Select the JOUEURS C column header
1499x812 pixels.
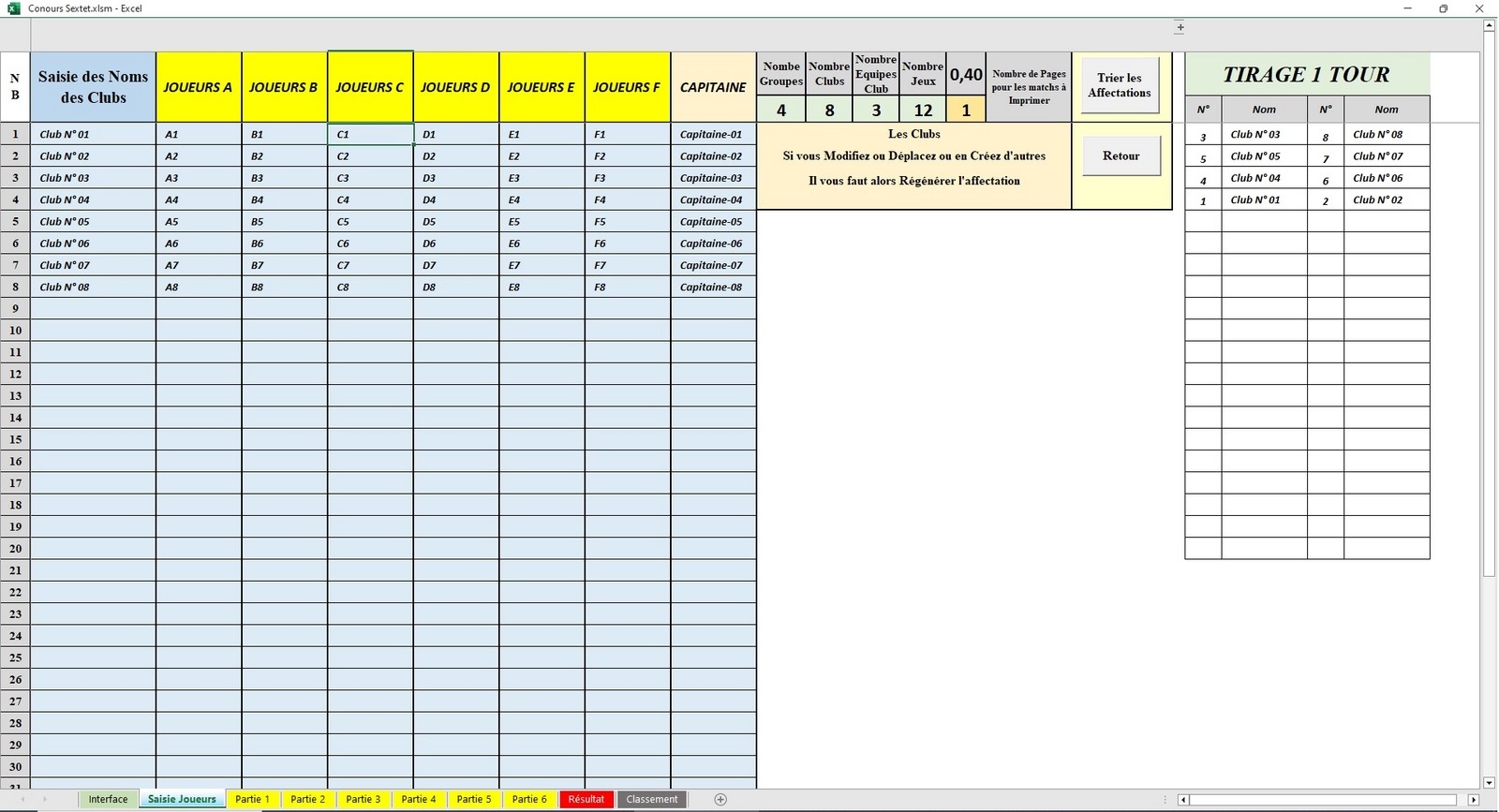(370, 87)
